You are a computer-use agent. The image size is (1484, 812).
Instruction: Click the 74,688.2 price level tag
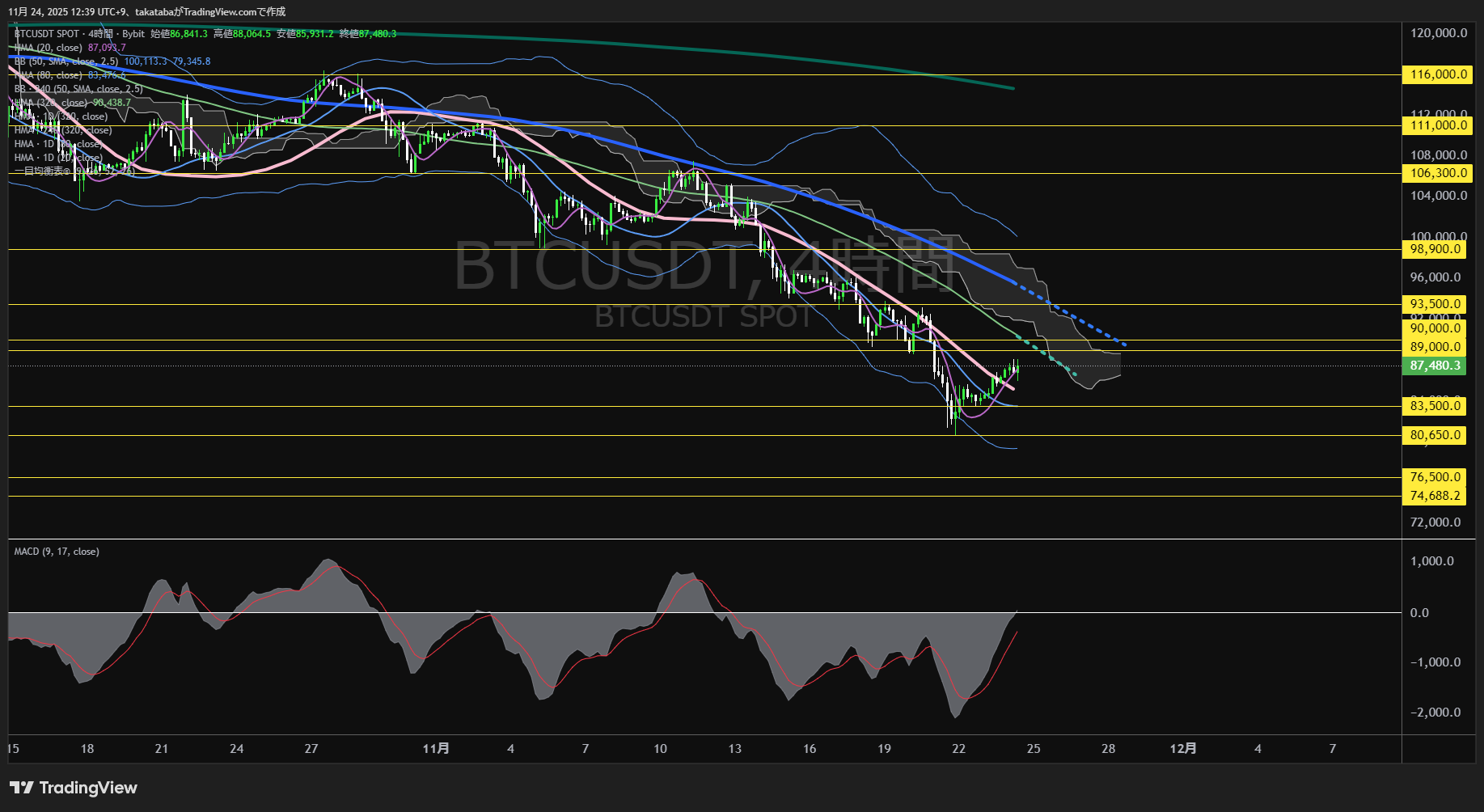(x=1435, y=496)
